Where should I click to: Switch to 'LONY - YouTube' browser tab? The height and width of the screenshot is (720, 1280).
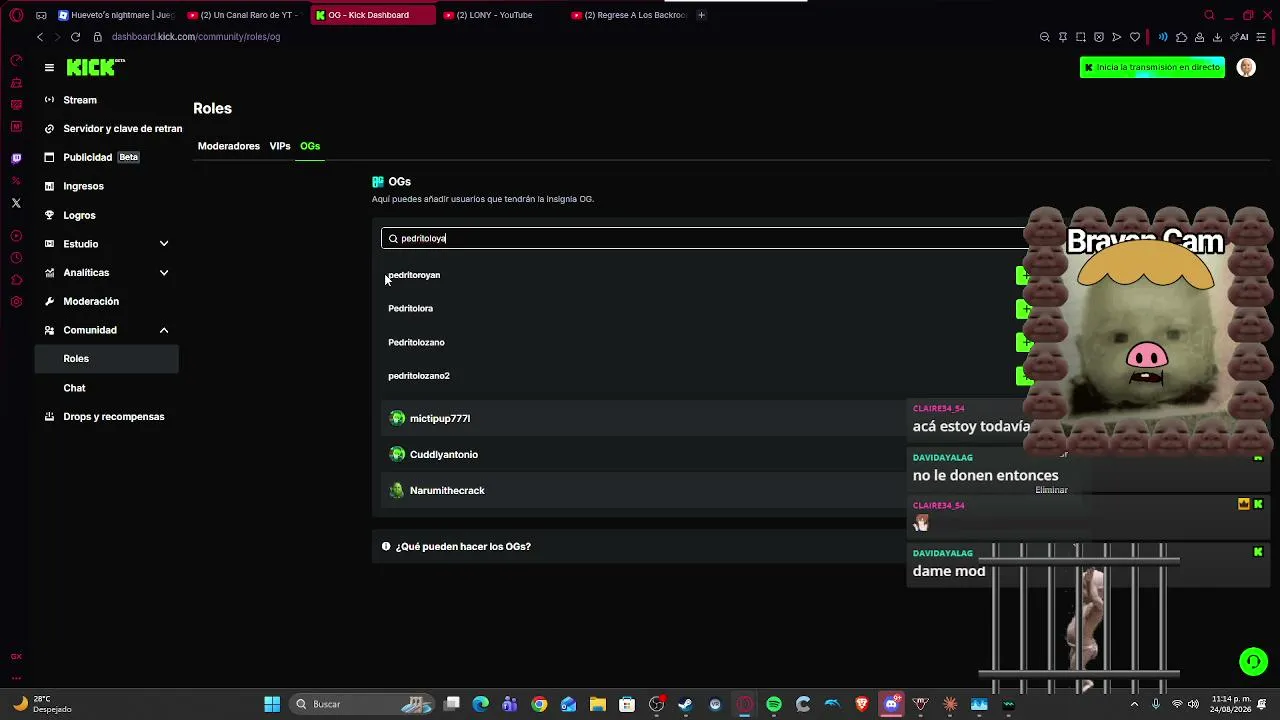pos(500,15)
